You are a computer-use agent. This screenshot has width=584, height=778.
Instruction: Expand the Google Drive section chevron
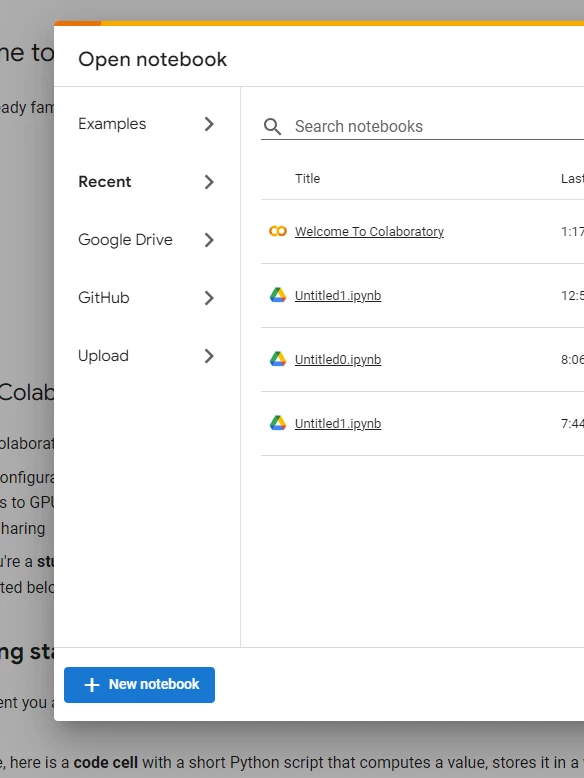click(x=209, y=240)
